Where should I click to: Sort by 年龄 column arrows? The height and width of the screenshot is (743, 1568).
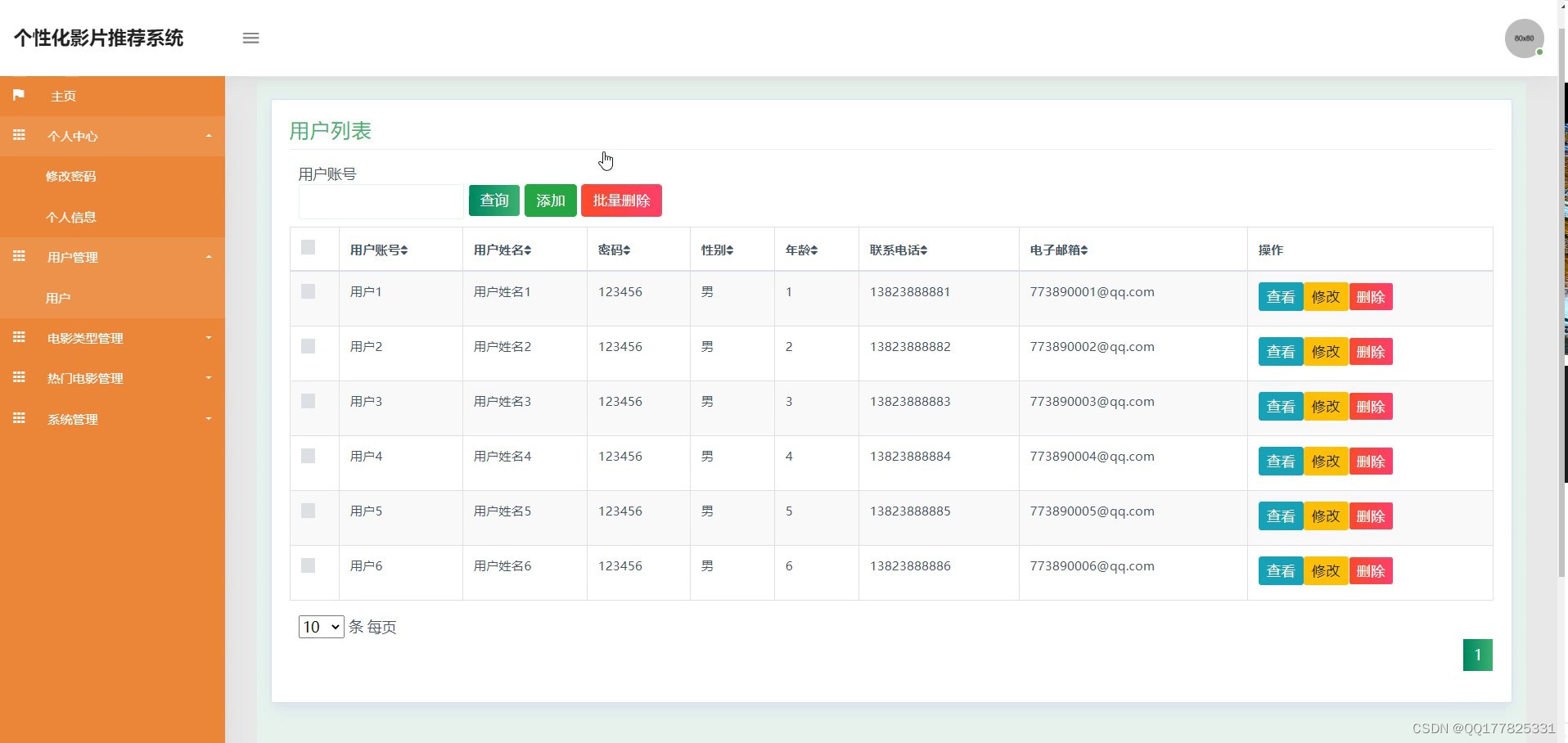pyautogui.click(x=814, y=250)
